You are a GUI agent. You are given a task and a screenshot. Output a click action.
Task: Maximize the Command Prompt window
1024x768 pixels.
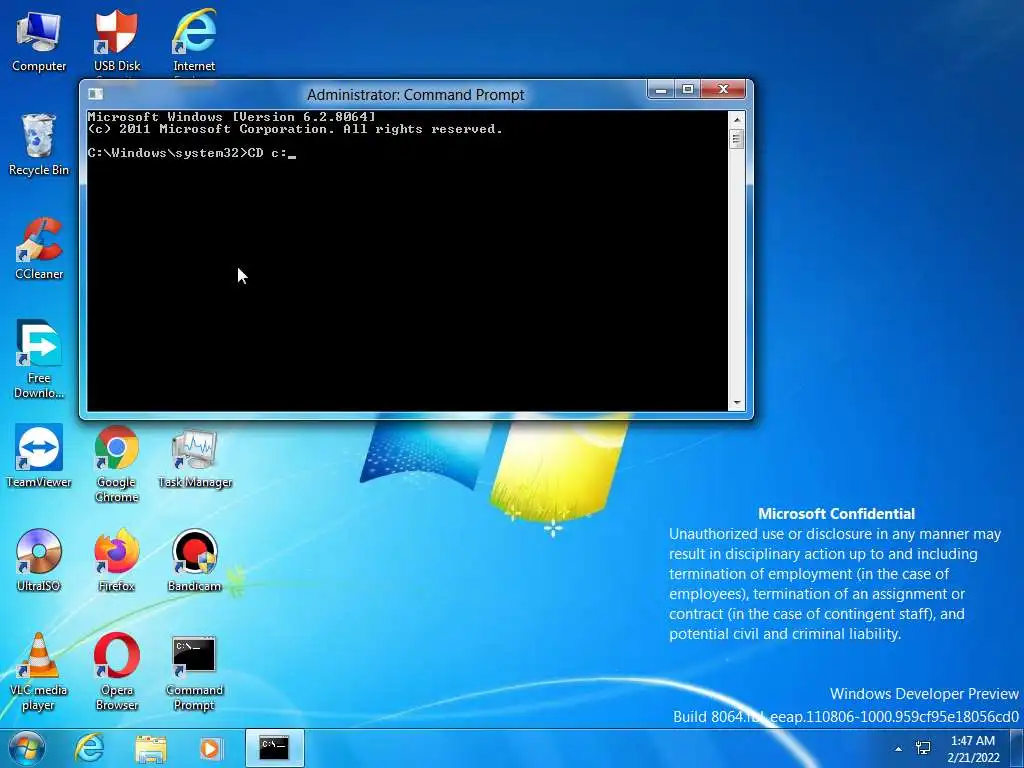coord(688,89)
